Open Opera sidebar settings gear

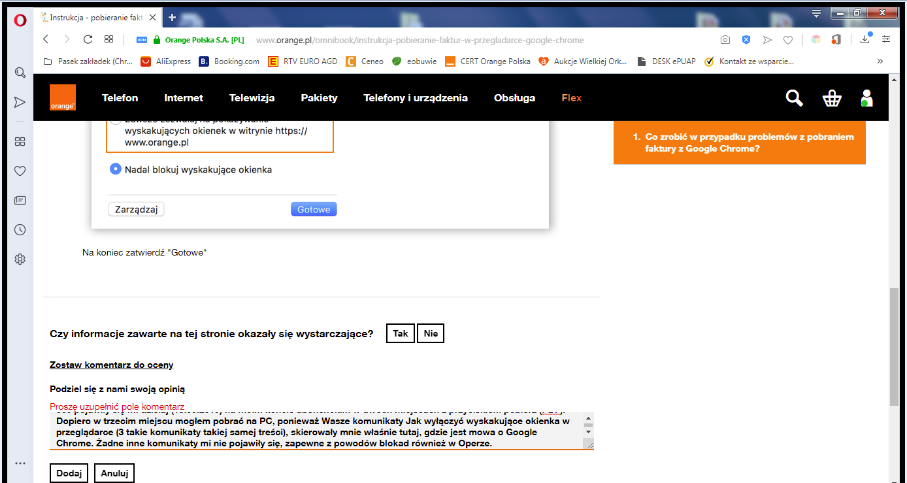[19, 260]
